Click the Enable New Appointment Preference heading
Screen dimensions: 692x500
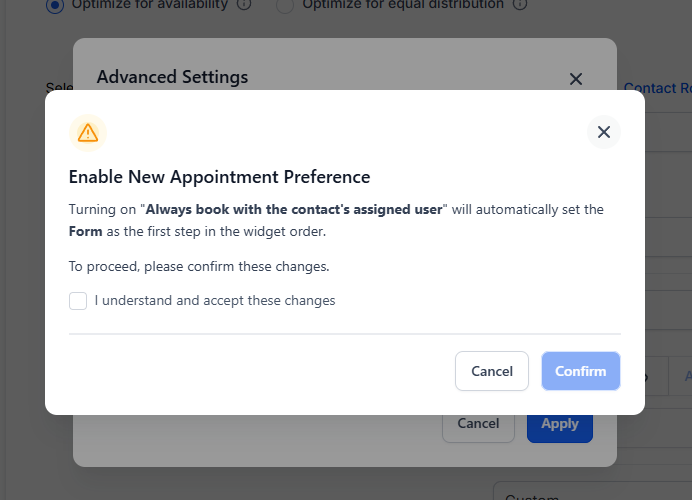point(219,177)
